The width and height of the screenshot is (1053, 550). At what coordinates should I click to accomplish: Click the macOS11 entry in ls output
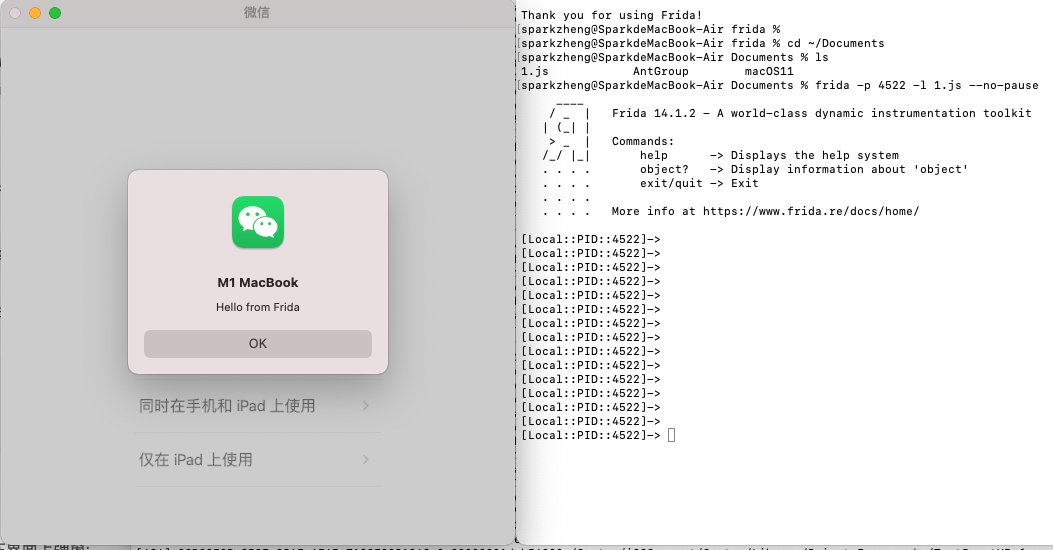tap(769, 71)
